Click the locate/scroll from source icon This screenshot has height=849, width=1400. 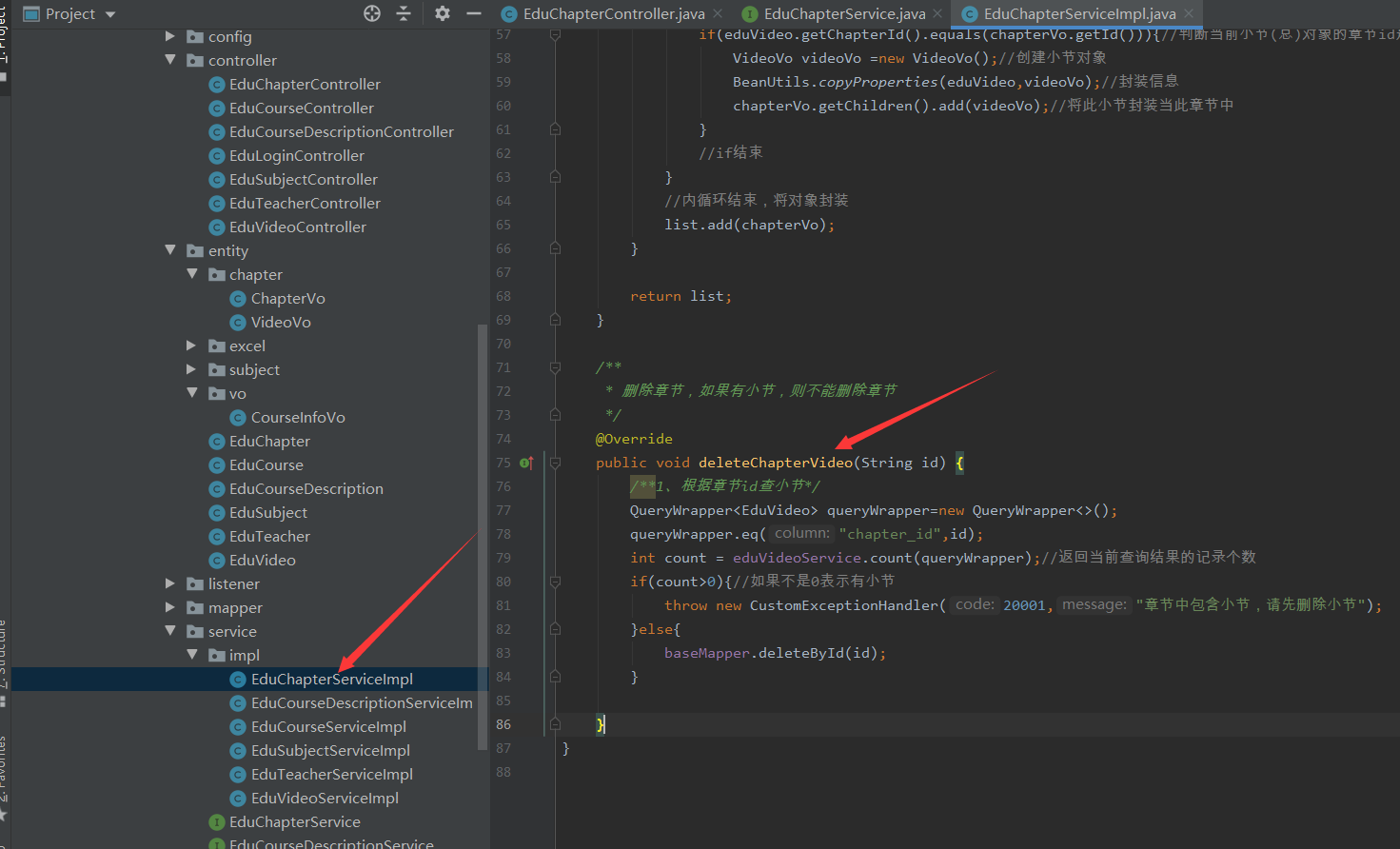tap(372, 13)
